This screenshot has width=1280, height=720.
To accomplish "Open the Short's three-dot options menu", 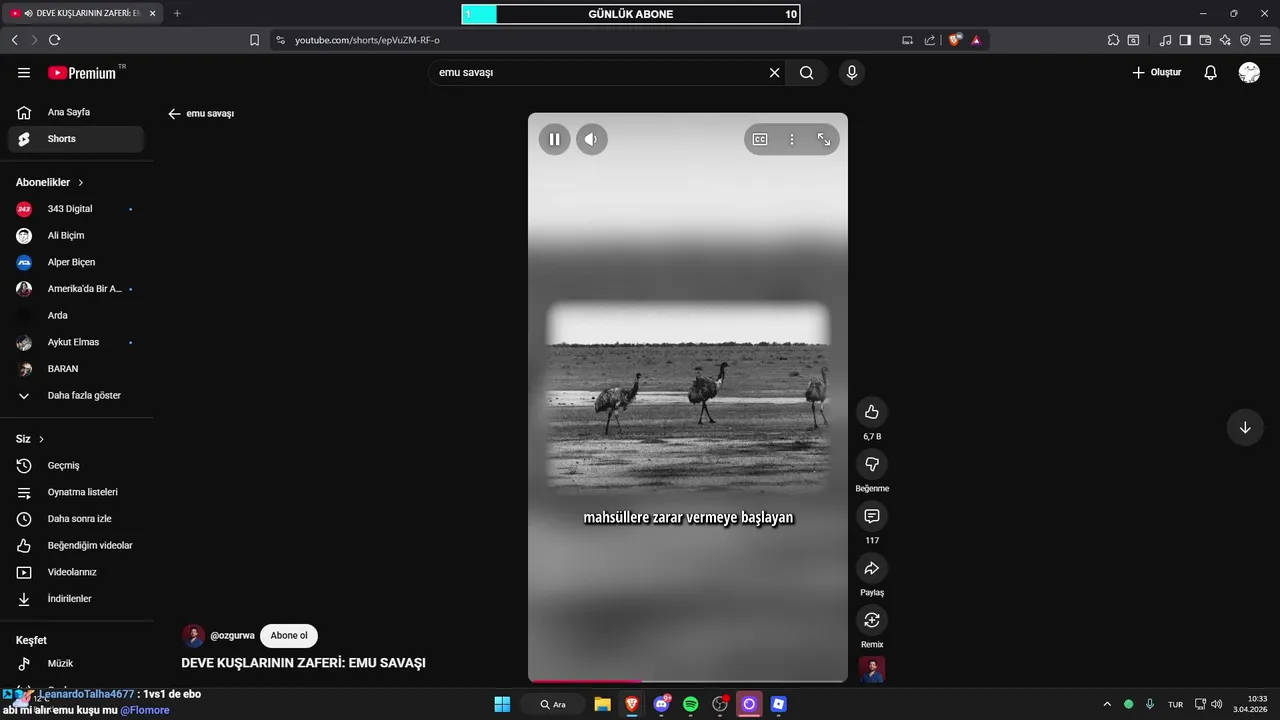I will click(792, 139).
